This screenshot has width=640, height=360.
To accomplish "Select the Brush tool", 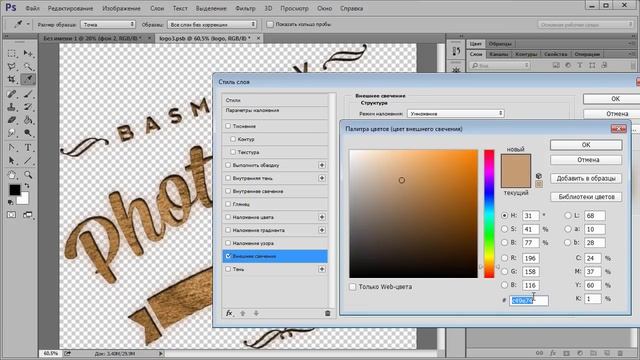I will (28, 94).
